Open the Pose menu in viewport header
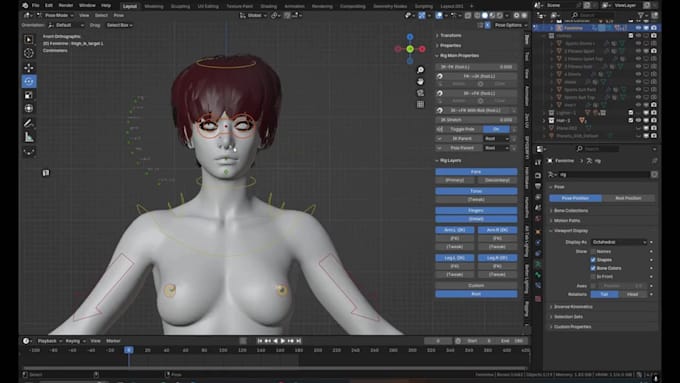 click(x=119, y=15)
